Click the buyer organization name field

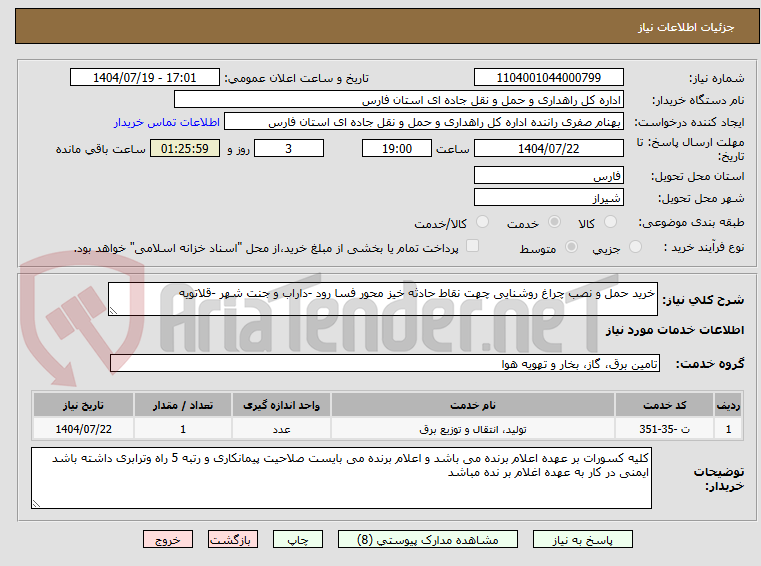[398, 100]
